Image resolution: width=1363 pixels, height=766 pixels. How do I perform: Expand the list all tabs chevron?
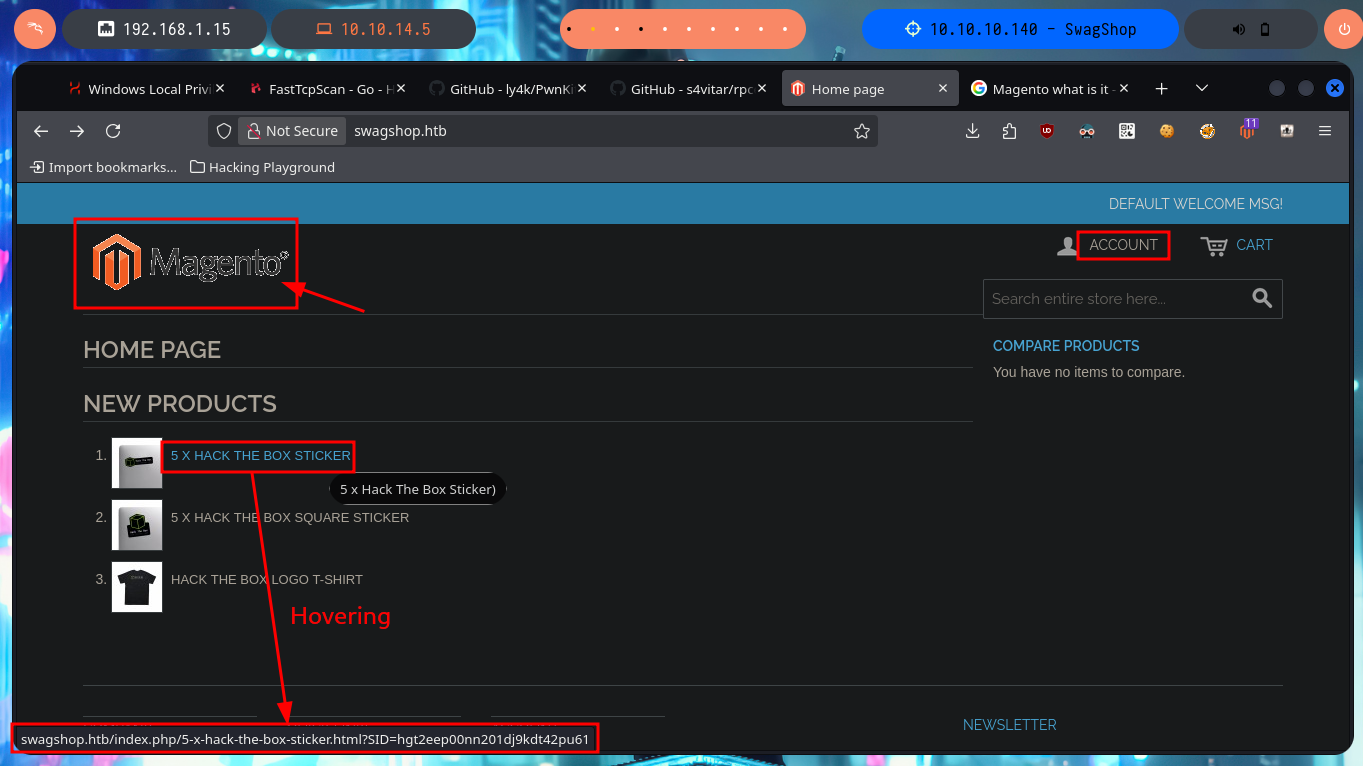pyautogui.click(x=1203, y=89)
